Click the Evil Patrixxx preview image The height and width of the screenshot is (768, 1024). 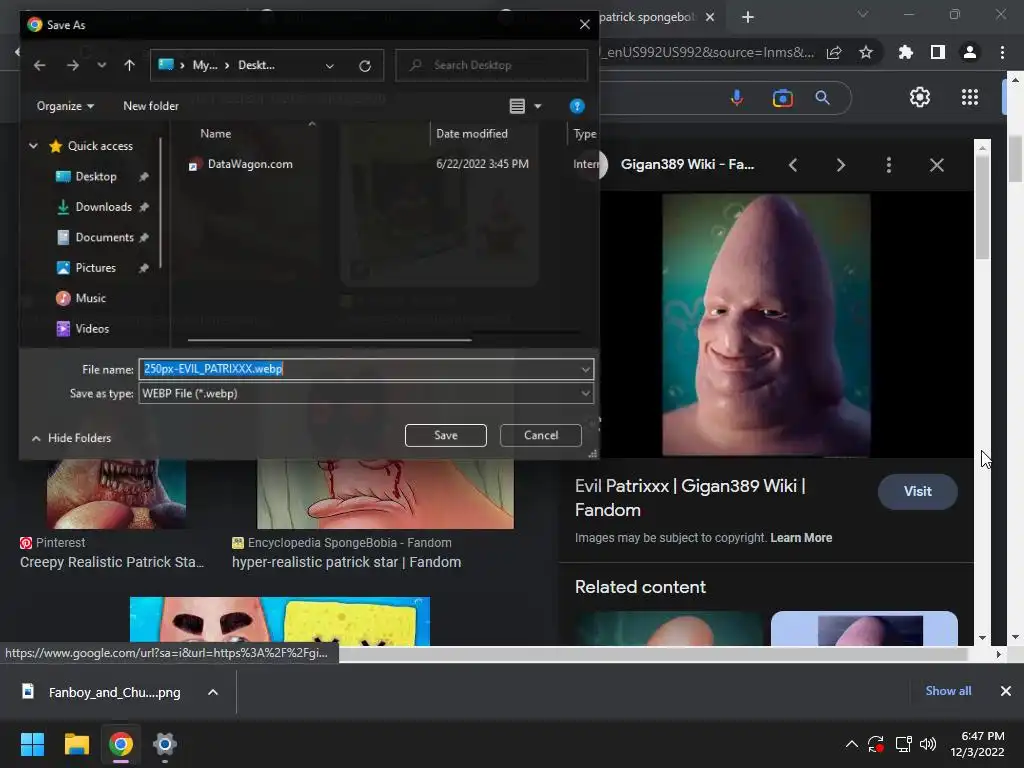pos(766,325)
